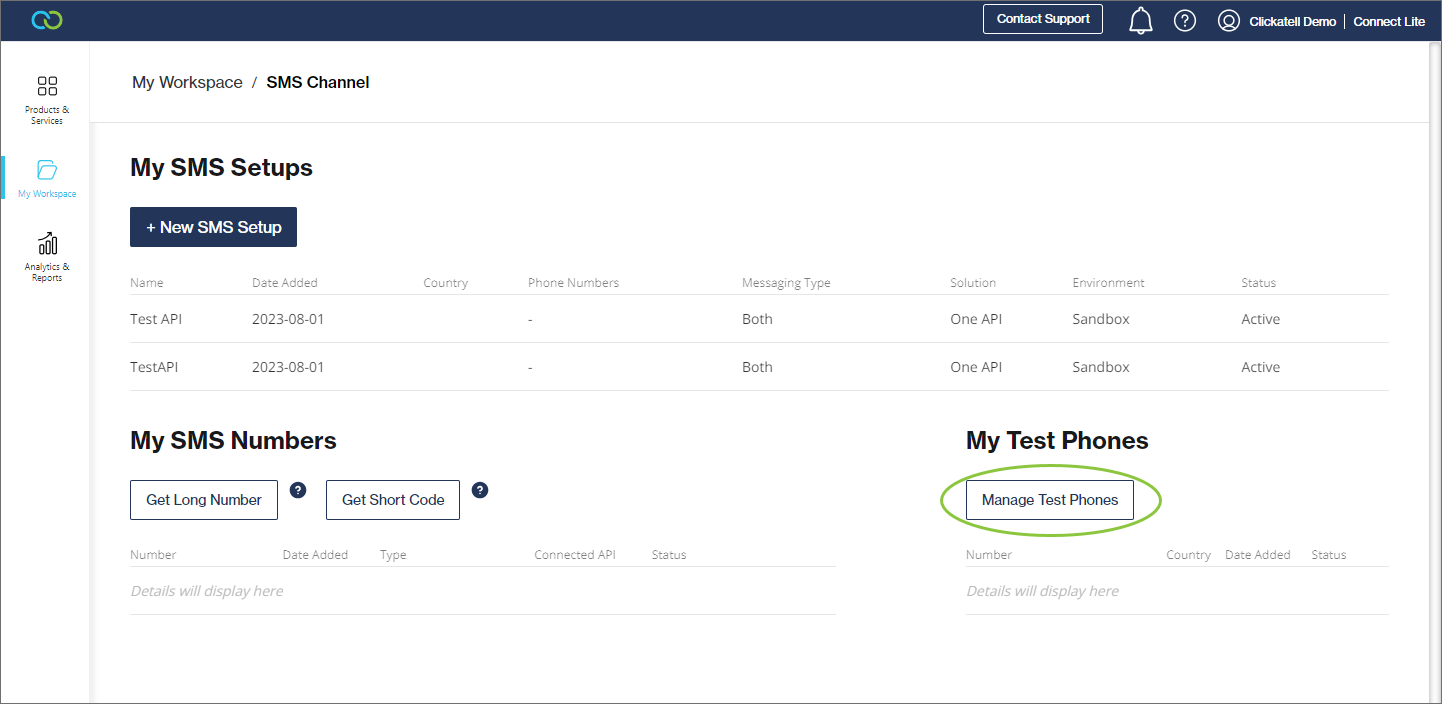
Task: Open the Test API setup row
Action: (156, 319)
